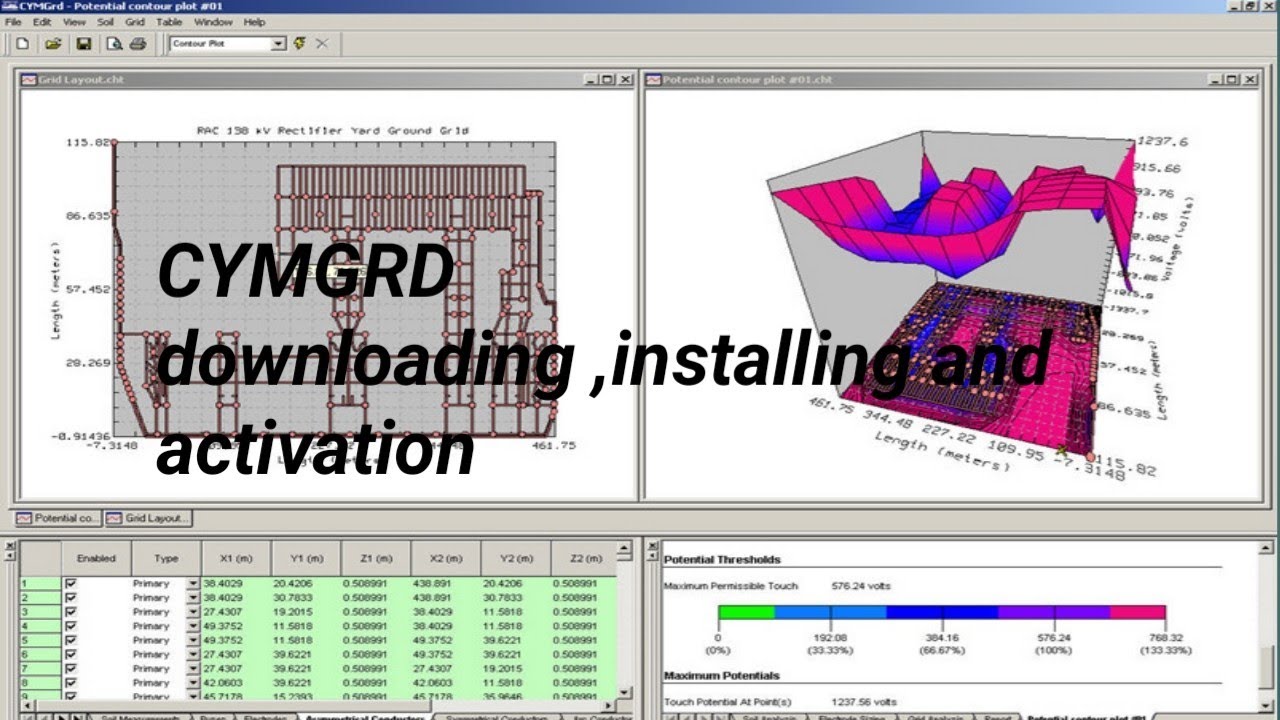
Task: Click the 576.24 volts permissible touch value
Action: (861, 585)
